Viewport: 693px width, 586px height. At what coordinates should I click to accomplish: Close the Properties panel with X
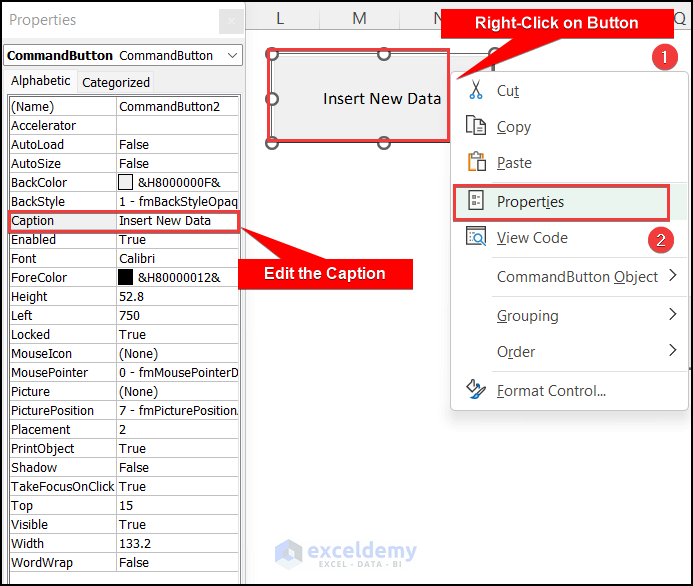pyautogui.click(x=231, y=21)
